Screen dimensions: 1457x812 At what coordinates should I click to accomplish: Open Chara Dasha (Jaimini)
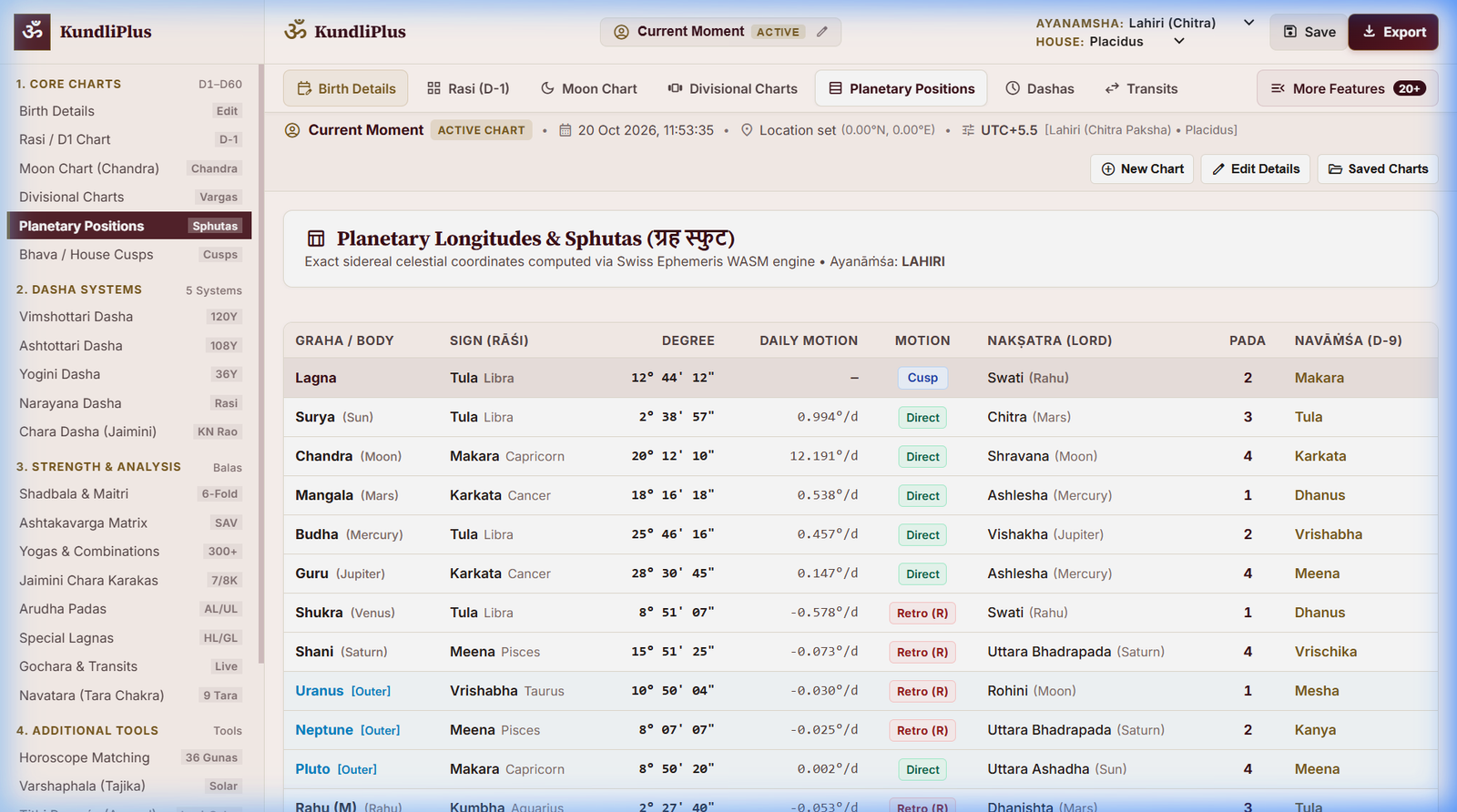tap(129, 431)
